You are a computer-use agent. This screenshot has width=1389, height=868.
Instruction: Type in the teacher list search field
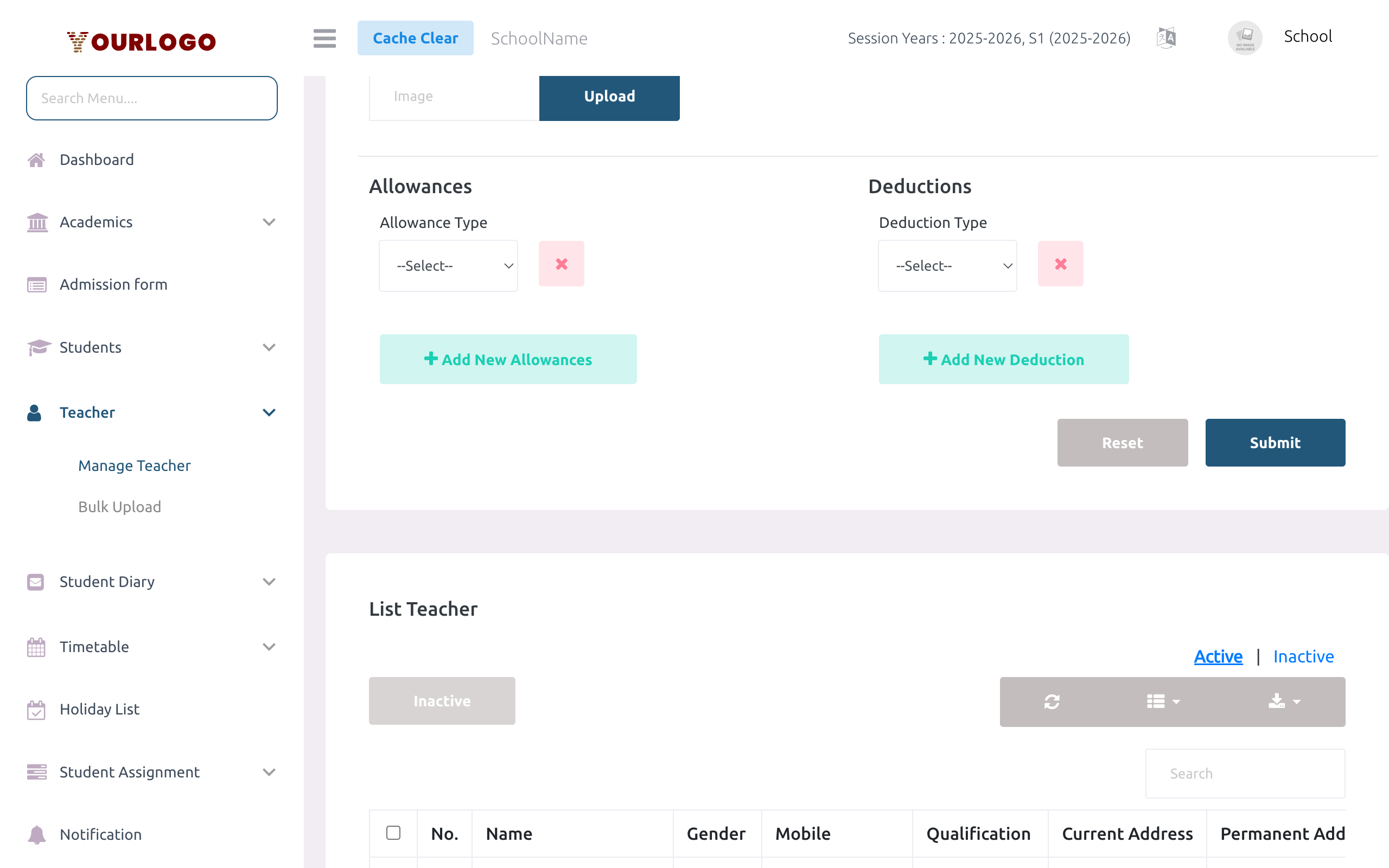click(x=1244, y=773)
